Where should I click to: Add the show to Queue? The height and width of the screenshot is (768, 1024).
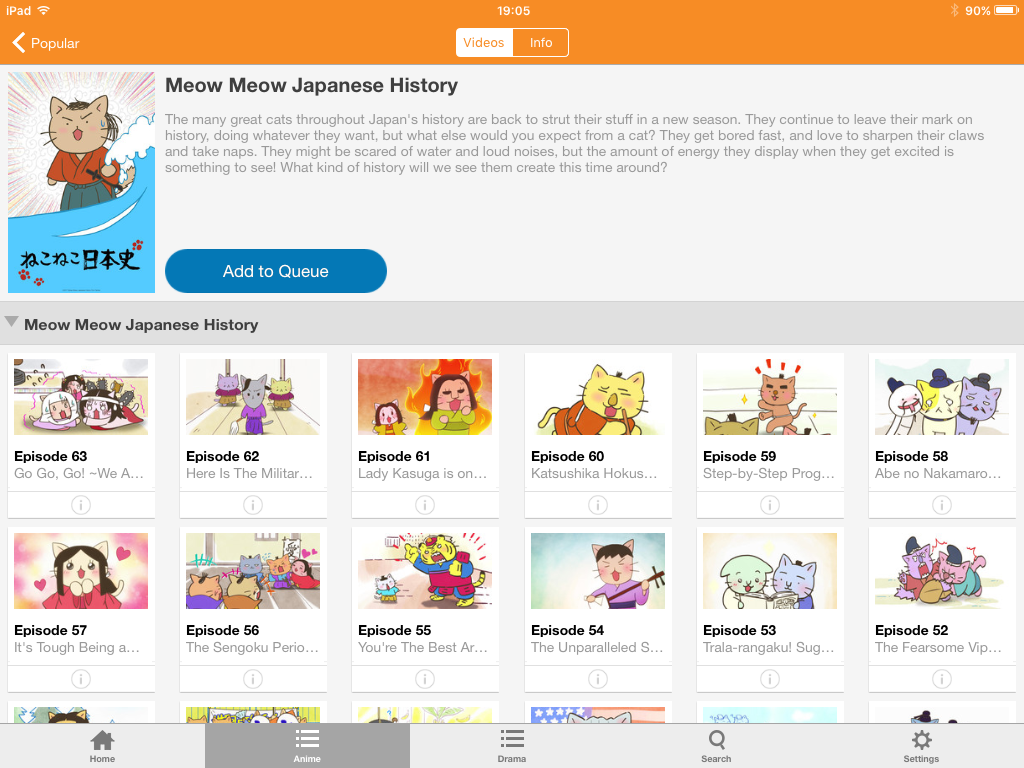[276, 271]
